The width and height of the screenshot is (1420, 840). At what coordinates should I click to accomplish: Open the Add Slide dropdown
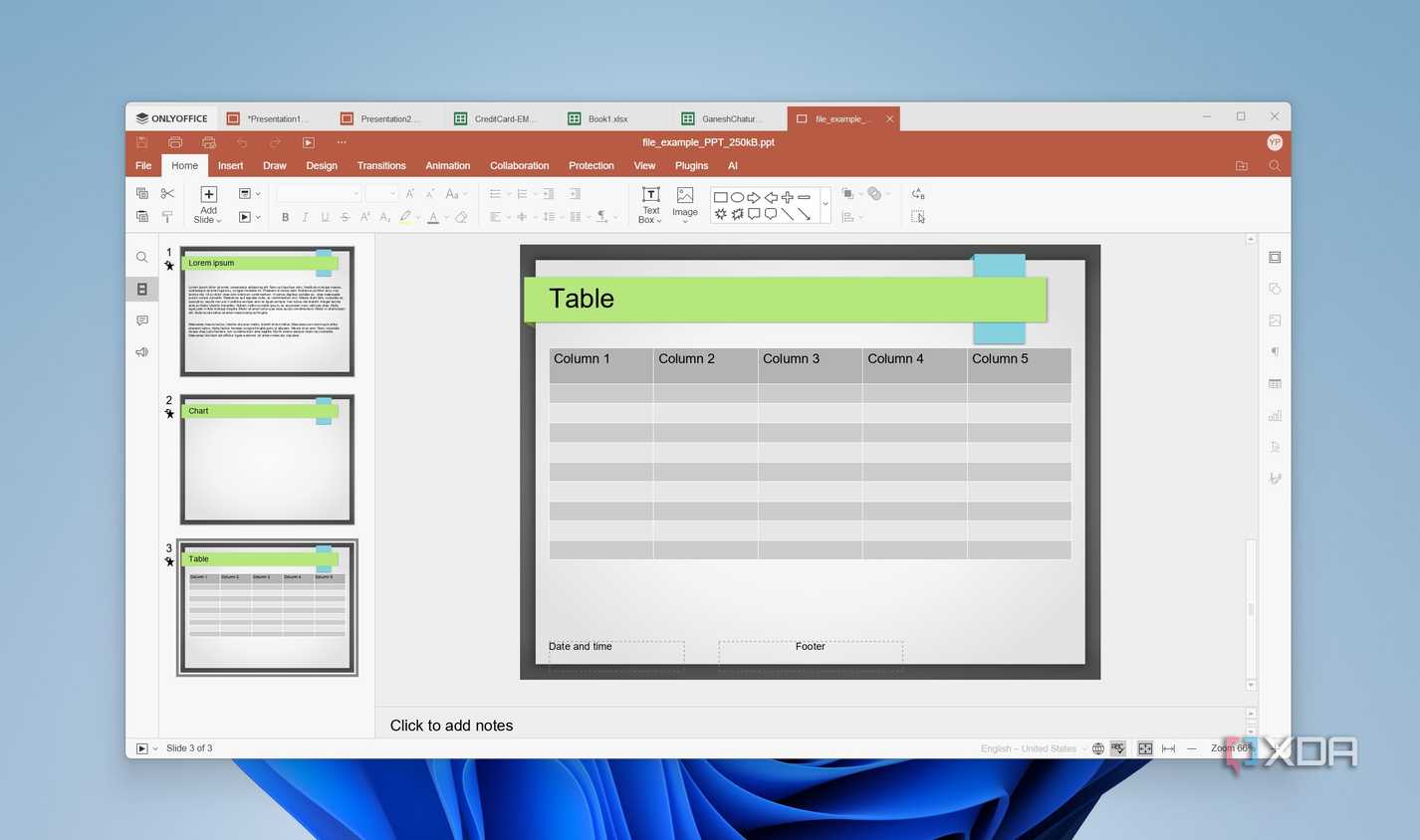(x=208, y=205)
